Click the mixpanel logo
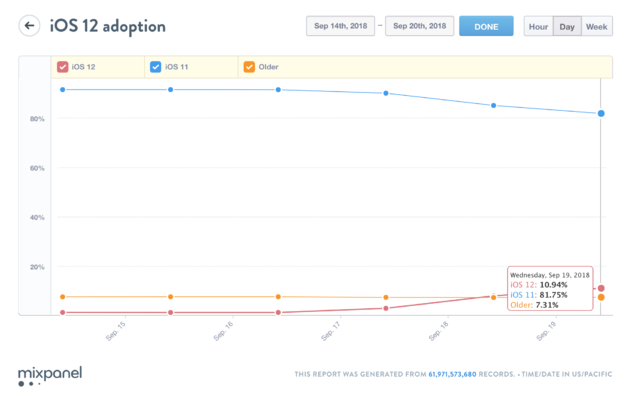Screen dimensions: 630x398 [50, 376]
